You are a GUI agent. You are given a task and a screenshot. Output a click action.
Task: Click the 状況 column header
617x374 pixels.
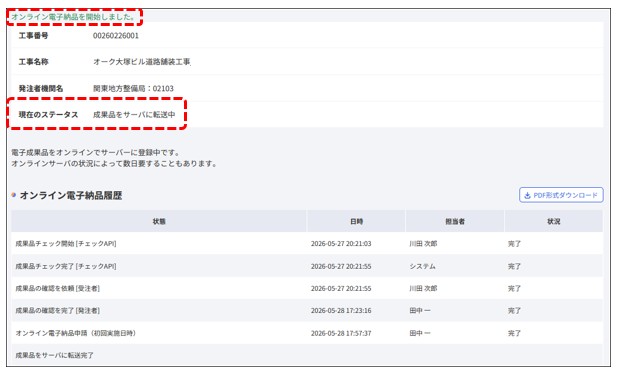pyautogui.click(x=554, y=221)
